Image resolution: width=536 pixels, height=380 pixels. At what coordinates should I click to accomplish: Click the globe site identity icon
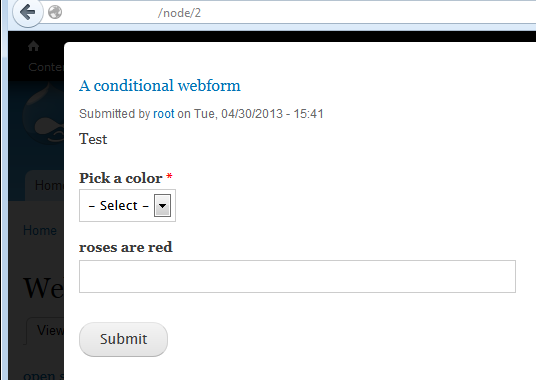55,13
